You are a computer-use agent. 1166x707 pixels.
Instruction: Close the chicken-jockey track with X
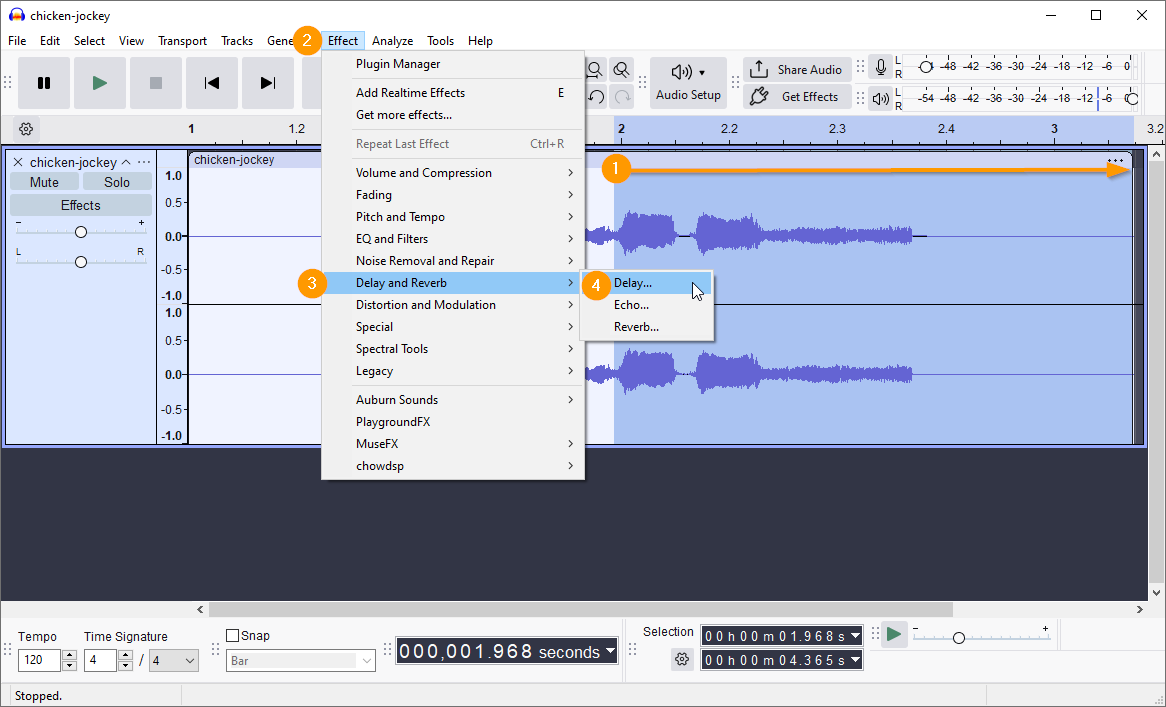click(18, 162)
